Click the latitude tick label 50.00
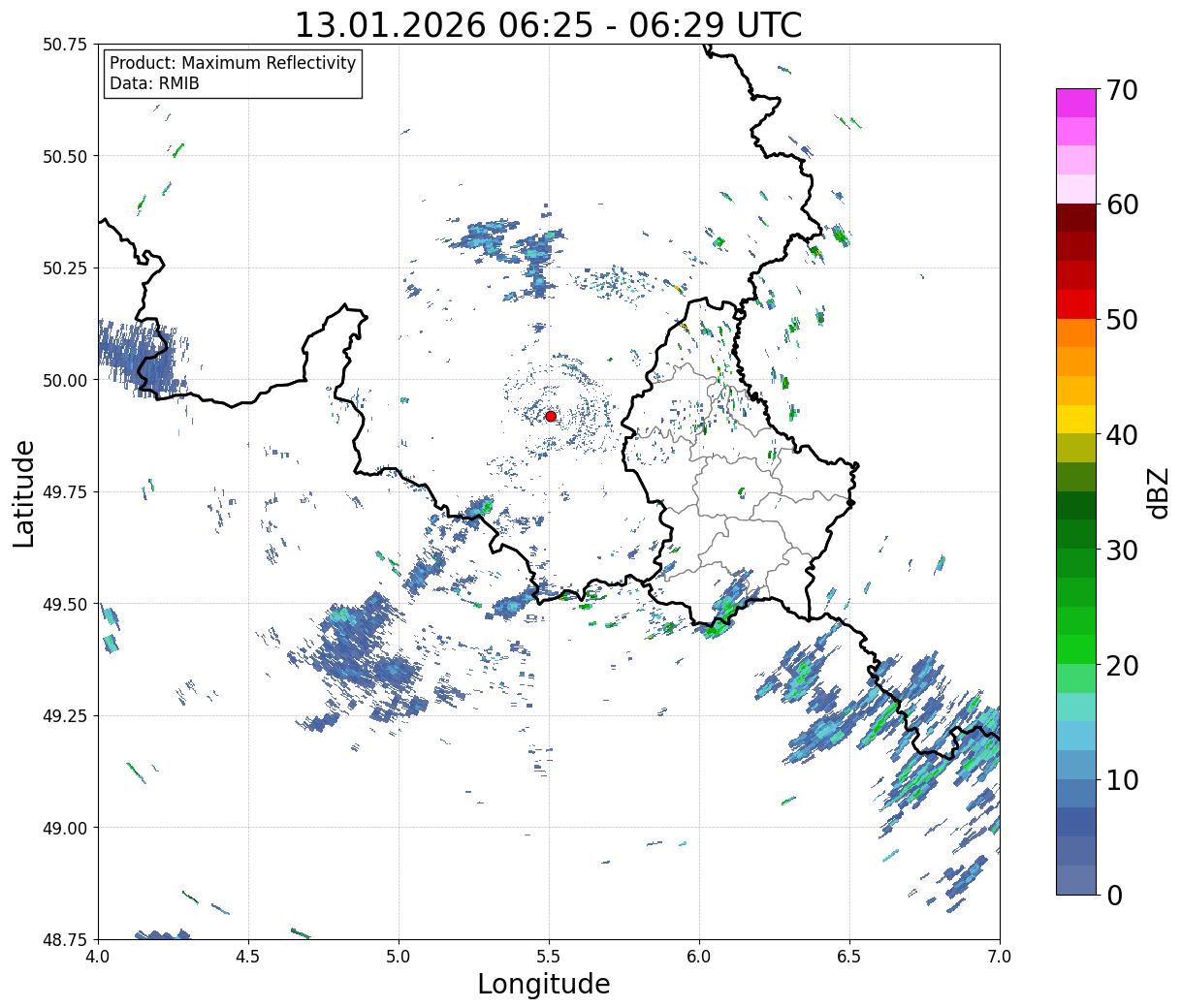 65,380
